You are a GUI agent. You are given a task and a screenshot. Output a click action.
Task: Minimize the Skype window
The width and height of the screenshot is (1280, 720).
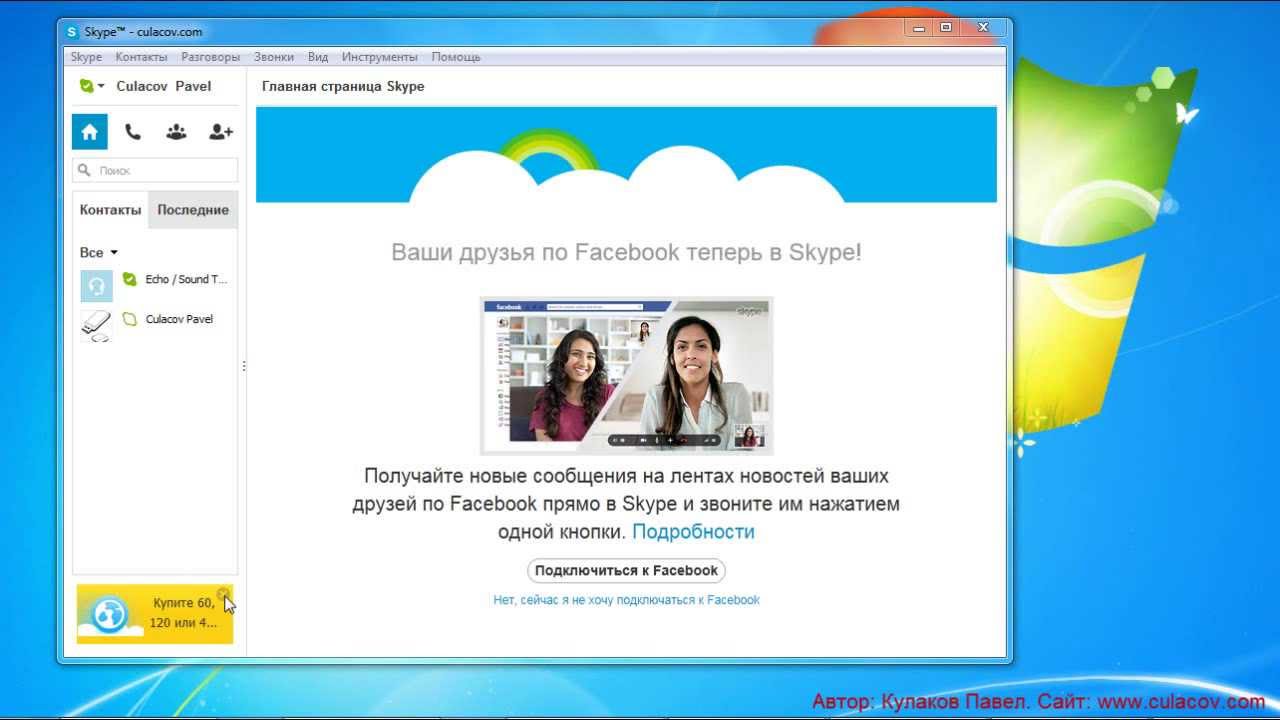[x=919, y=28]
